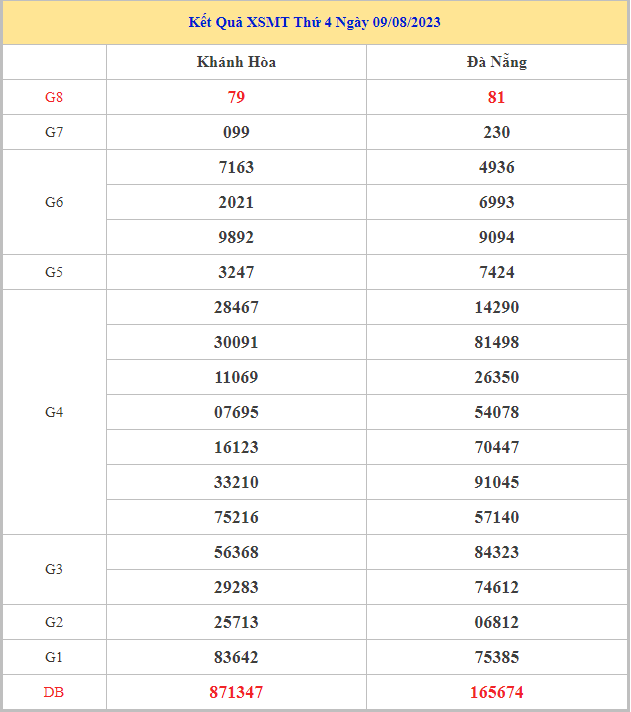This screenshot has width=631, height=712.
Task: Click the G4 number 28467
Action: (236, 307)
